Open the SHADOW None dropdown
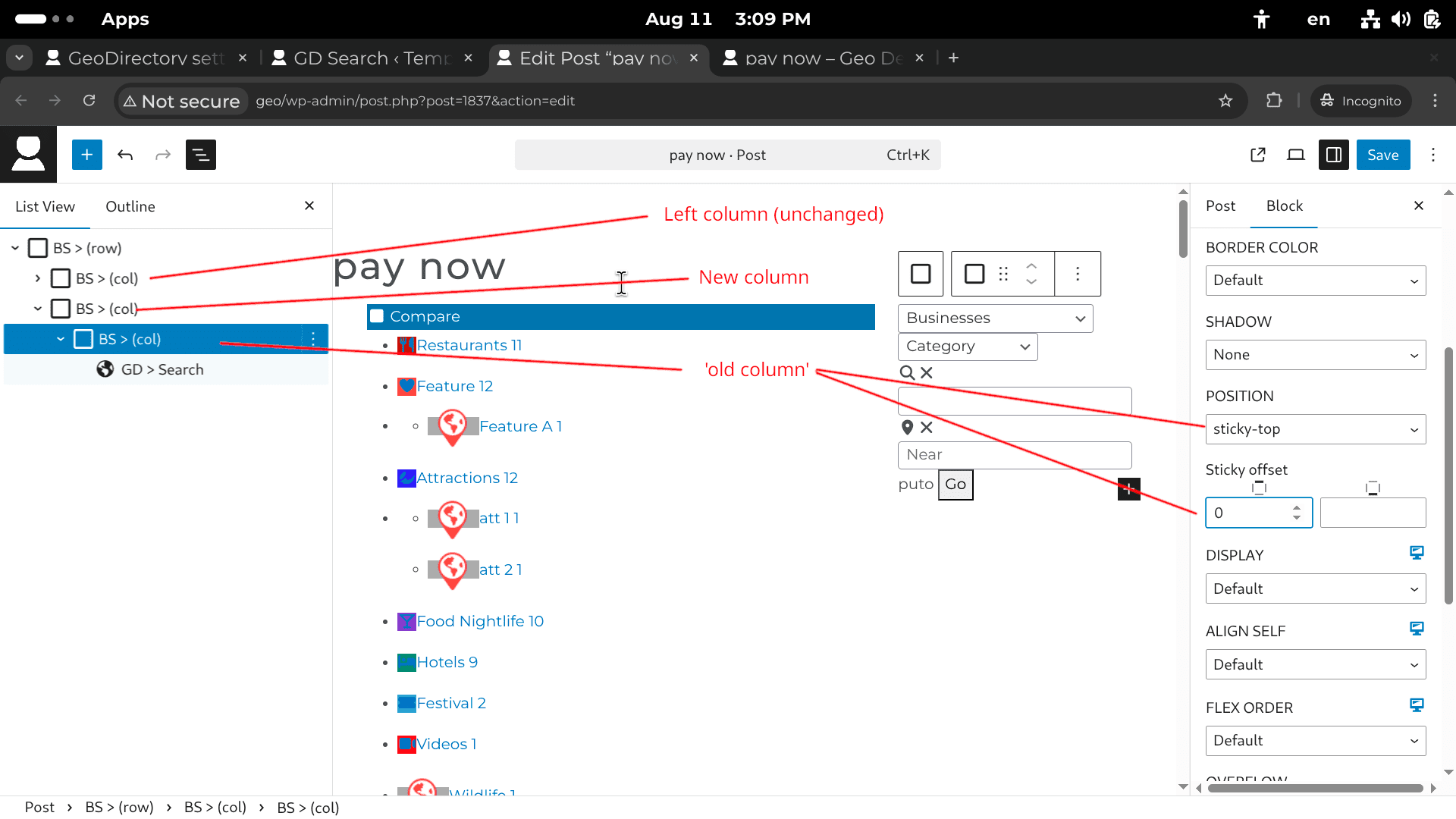 coord(1315,355)
